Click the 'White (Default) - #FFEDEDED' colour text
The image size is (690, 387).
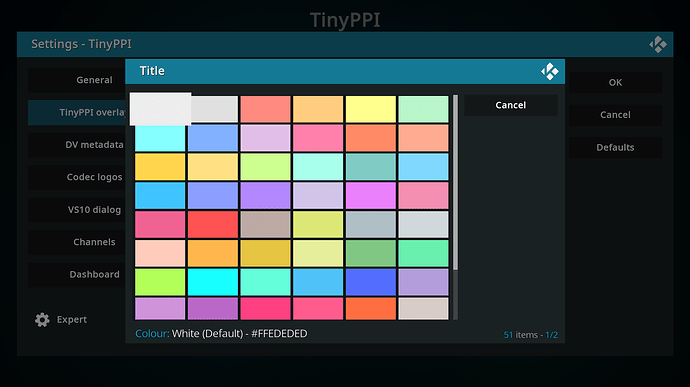(239, 334)
